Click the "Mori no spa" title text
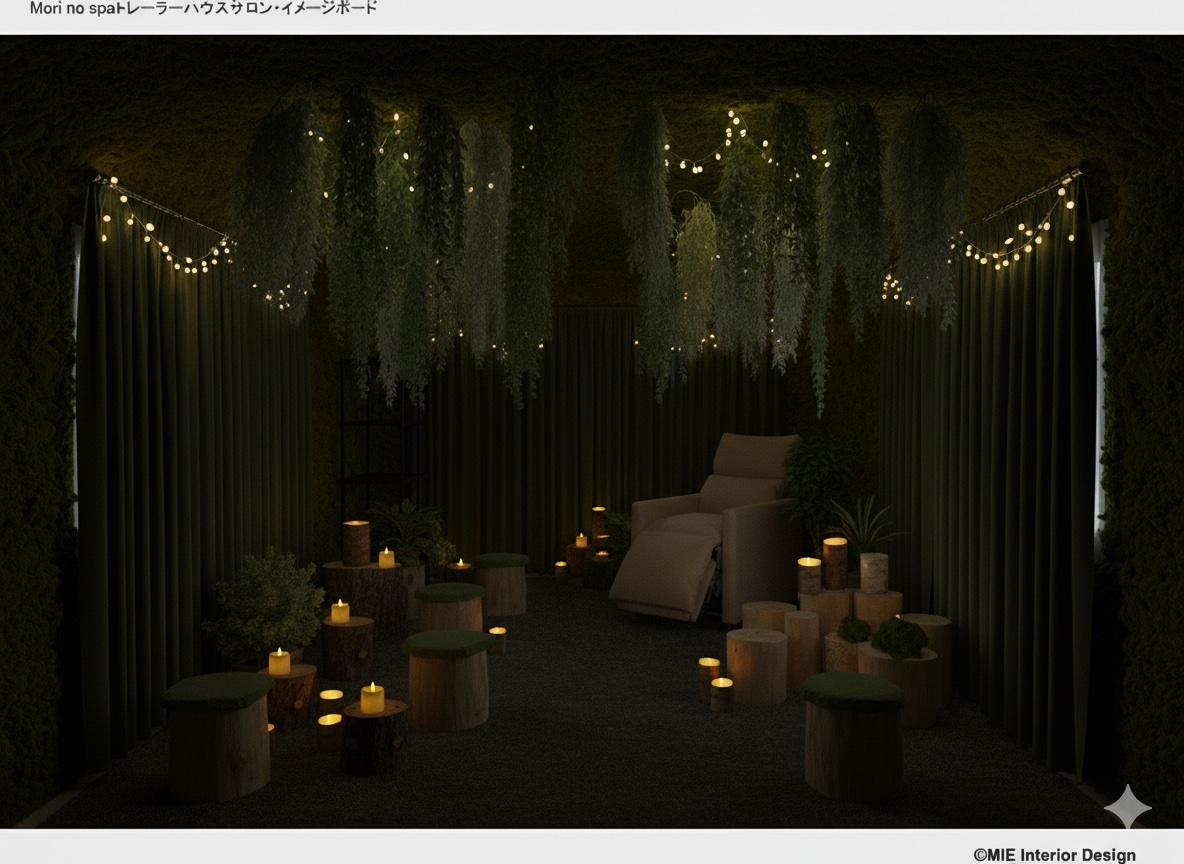Image resolution: width=1184 pixels, height=864 pixels. pyautogui.click(x=203, y=8)
